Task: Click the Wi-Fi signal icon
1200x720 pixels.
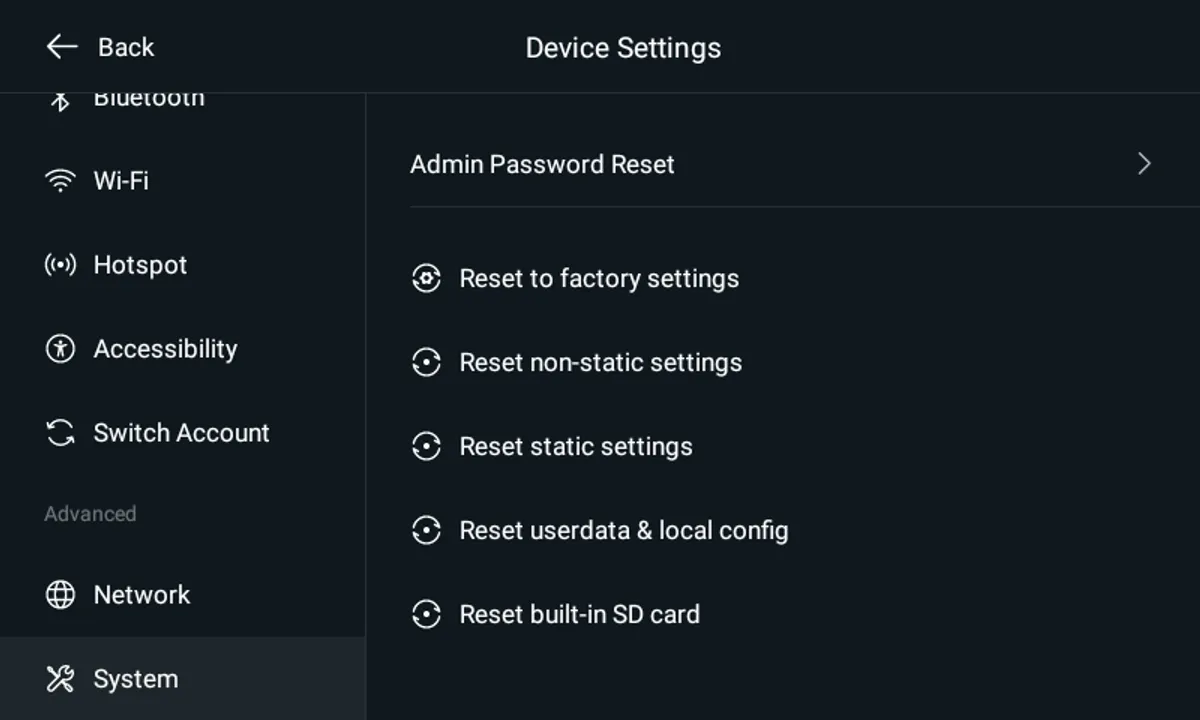Action: [x=60, y=181]
